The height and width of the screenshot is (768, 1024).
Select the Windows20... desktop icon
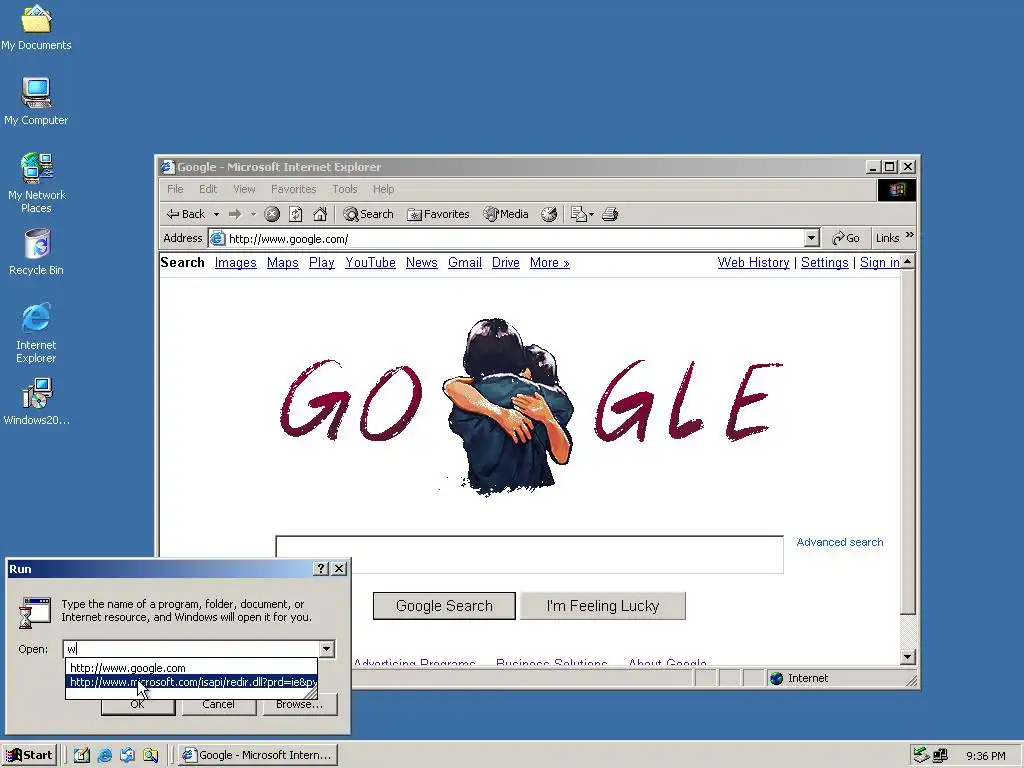(x=36, y=402)
